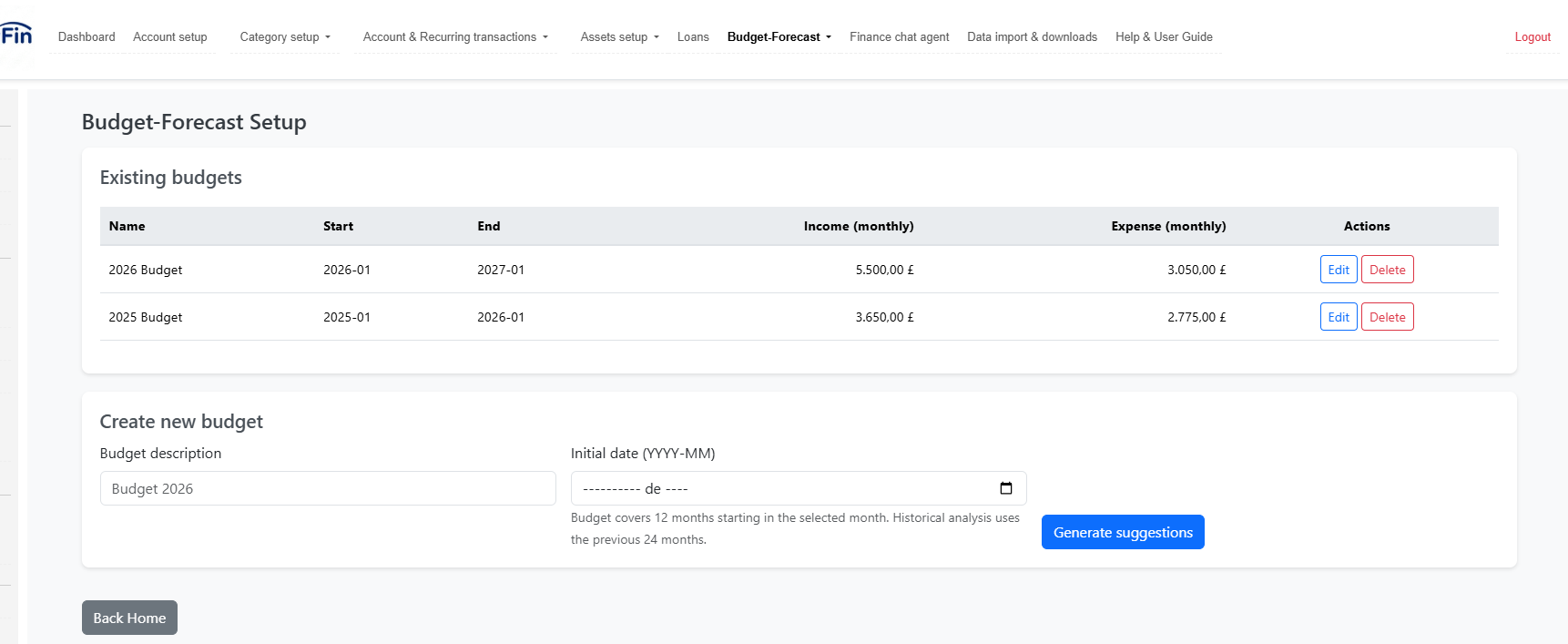Focus the Budget description input field
Image resolution: width=1568 pixels, height=644 pixels.
[x=328, y=488]
